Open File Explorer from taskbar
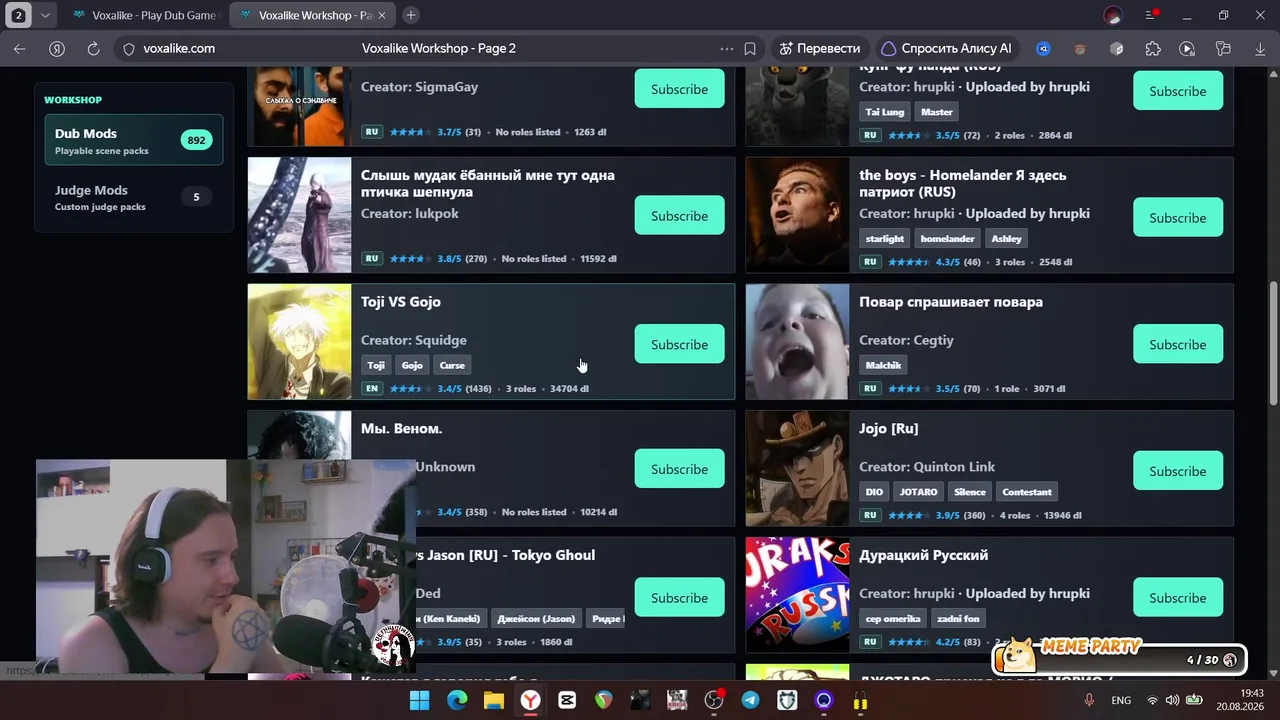The image size is (1280, 720). coord(494,700)
